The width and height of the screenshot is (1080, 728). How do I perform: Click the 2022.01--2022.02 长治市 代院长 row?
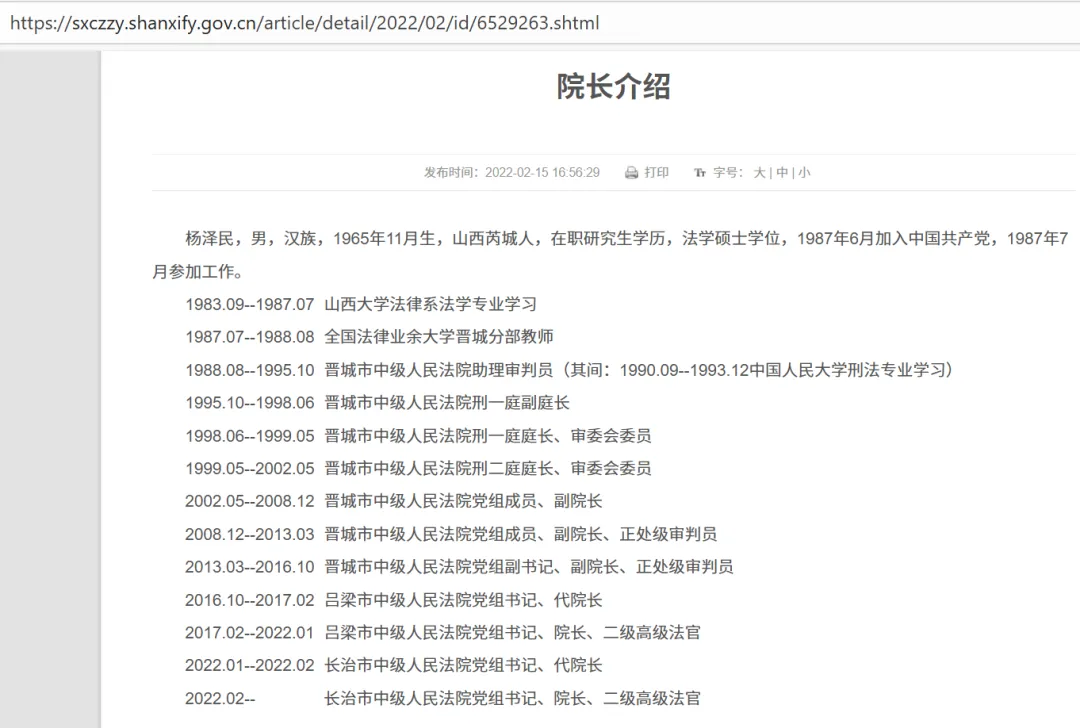click(394, 665)
